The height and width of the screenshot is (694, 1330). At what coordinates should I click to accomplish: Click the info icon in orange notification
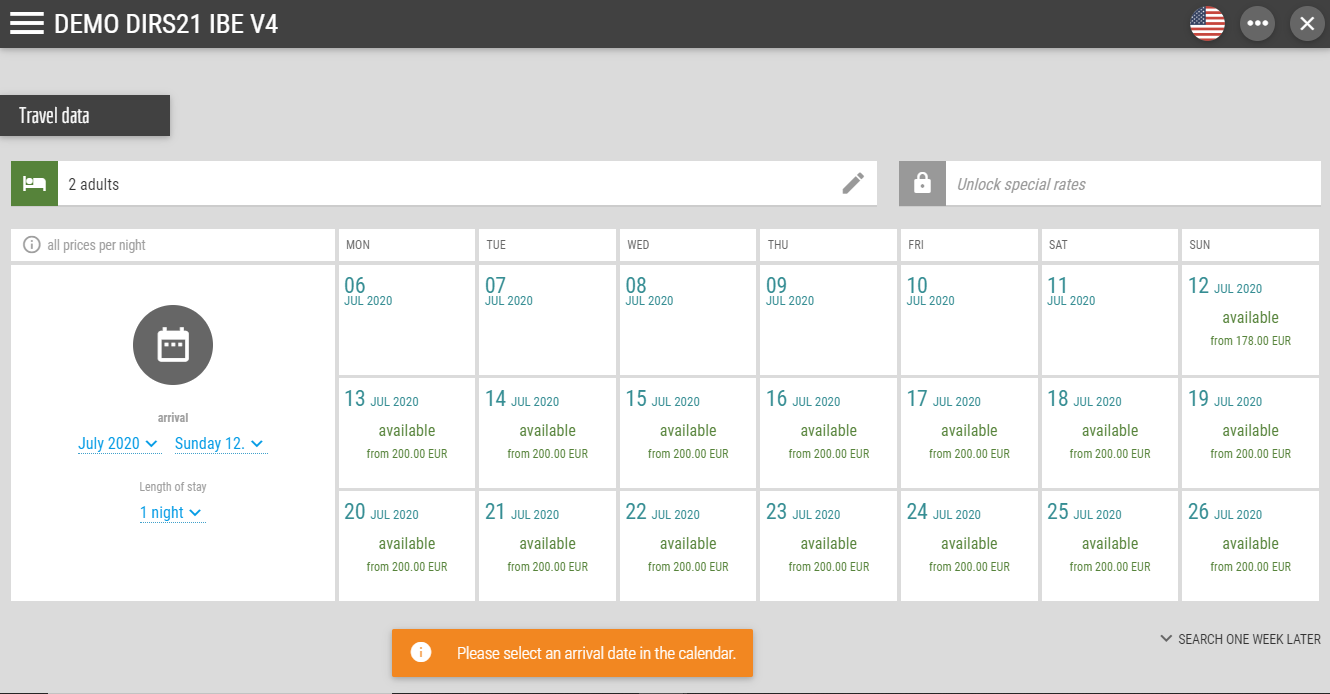click(x=421, y=653)
